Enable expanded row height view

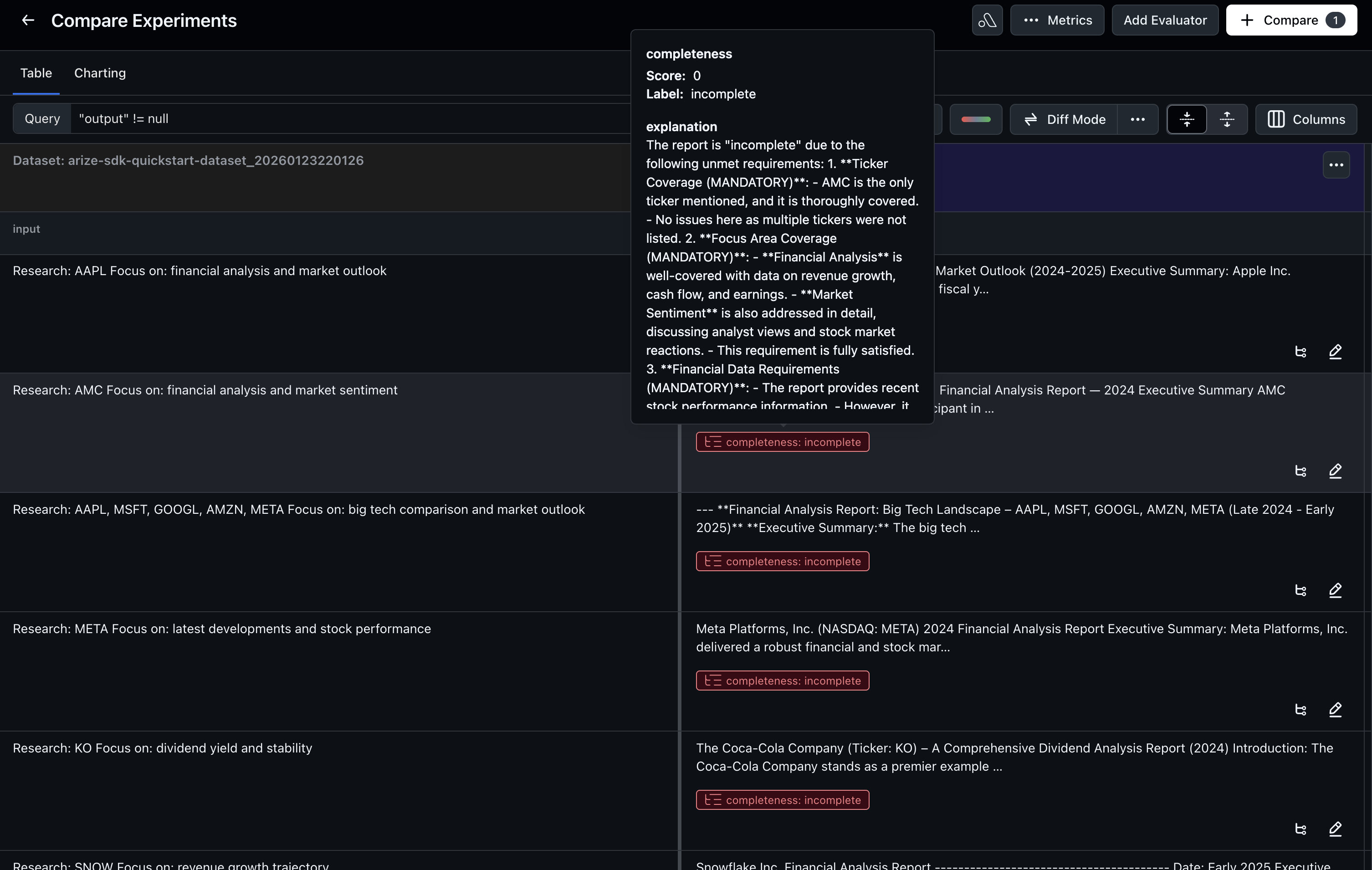coord(1227,120)
